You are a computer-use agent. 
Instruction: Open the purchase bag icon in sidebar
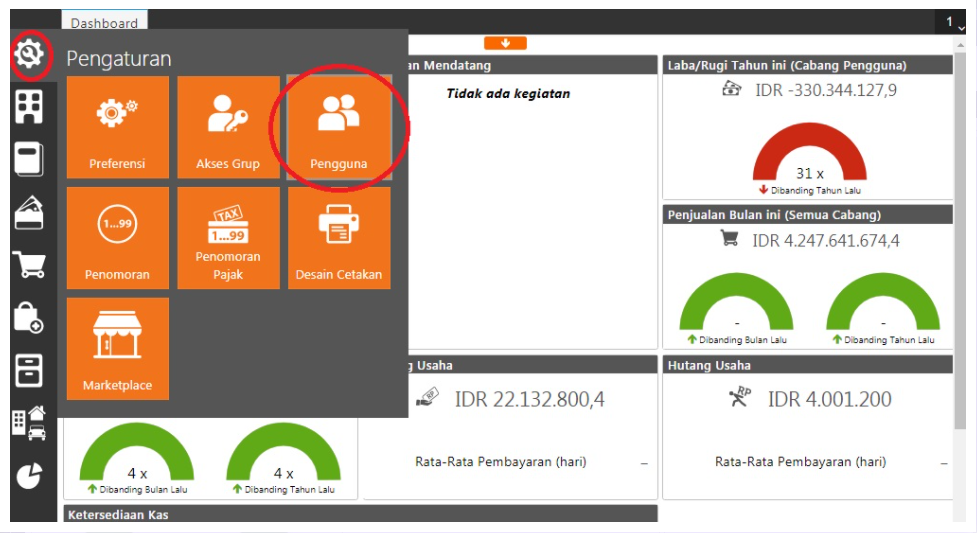tap(29, 318)
